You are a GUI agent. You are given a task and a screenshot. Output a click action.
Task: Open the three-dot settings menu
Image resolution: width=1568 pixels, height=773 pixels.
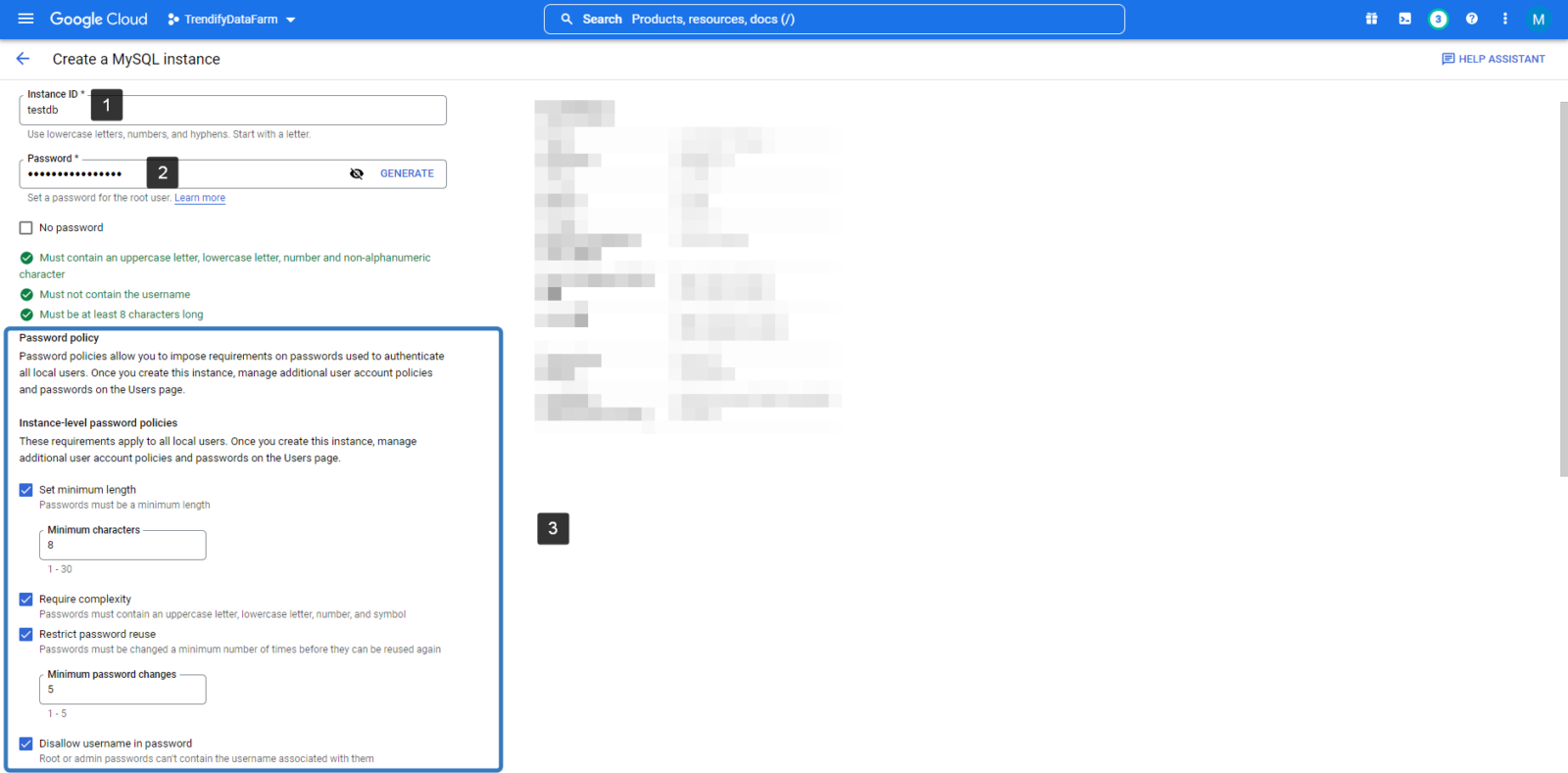tap(1505, 19)
